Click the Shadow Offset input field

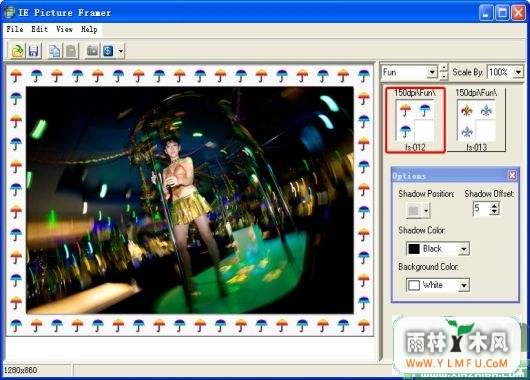481,208
